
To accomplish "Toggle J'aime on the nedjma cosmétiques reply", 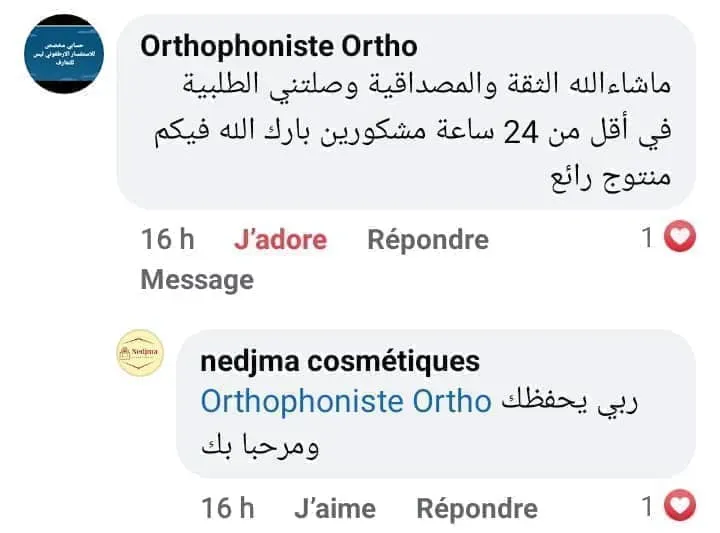I will (335, 509).
